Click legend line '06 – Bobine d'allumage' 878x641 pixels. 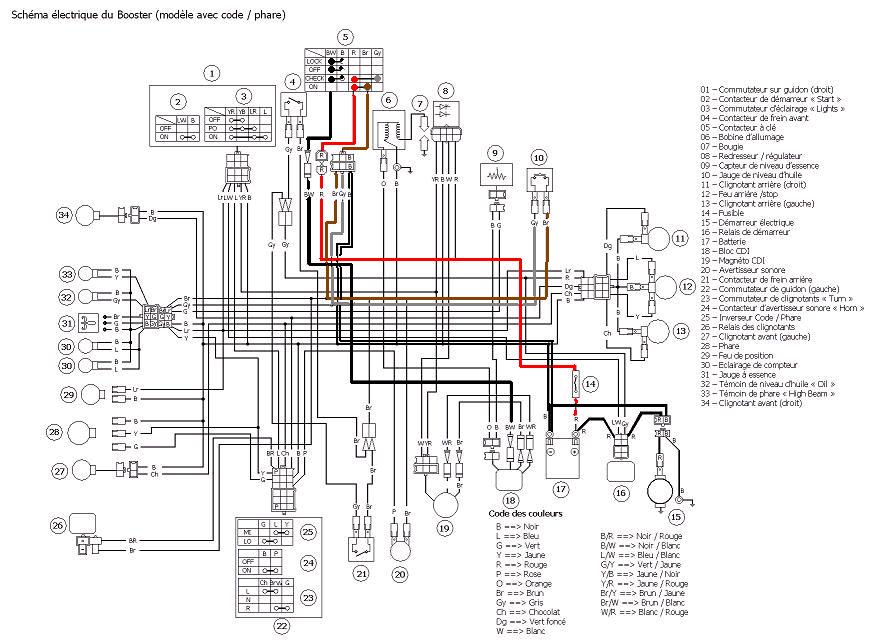click(x=742, y=137)
